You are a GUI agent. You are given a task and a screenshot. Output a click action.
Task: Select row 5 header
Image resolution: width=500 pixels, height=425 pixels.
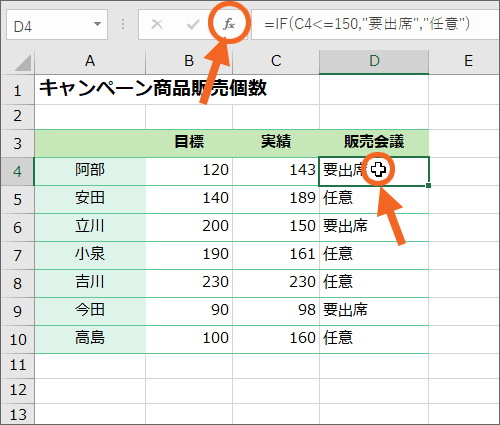[x=17, y=199]
